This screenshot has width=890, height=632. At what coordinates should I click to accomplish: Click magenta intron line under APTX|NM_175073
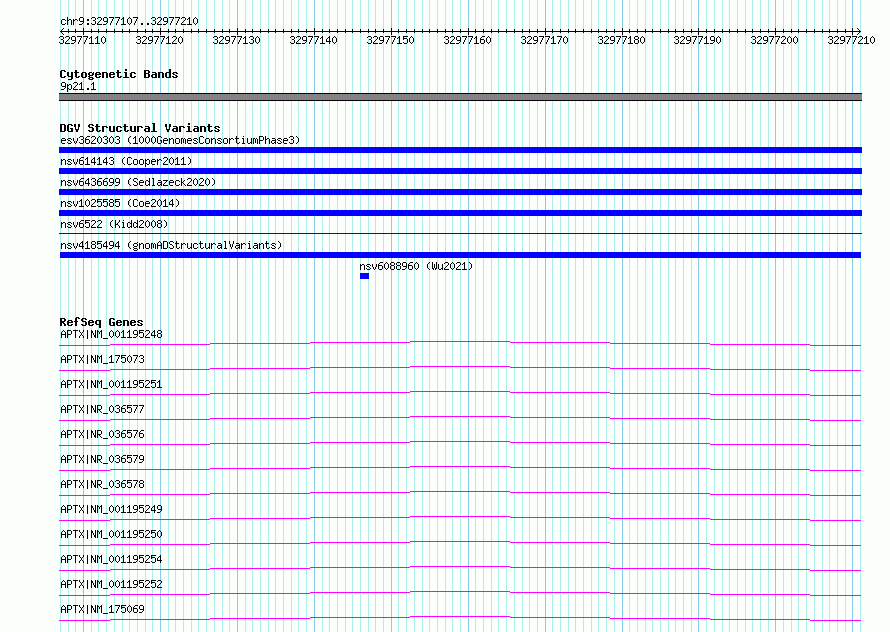460,367
